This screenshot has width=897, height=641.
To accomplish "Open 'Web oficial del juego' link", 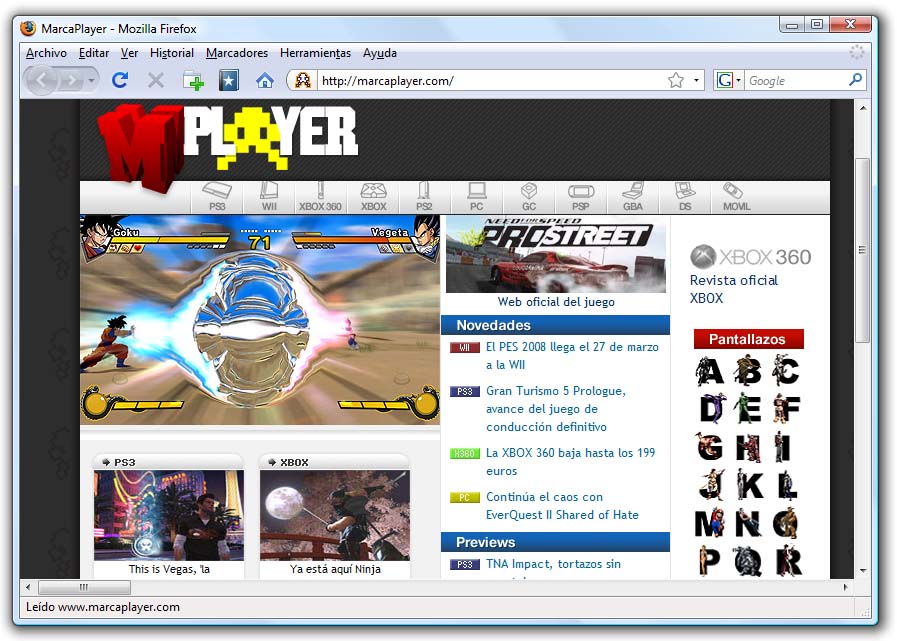I will pyautogui.click(x=556, y=302).
